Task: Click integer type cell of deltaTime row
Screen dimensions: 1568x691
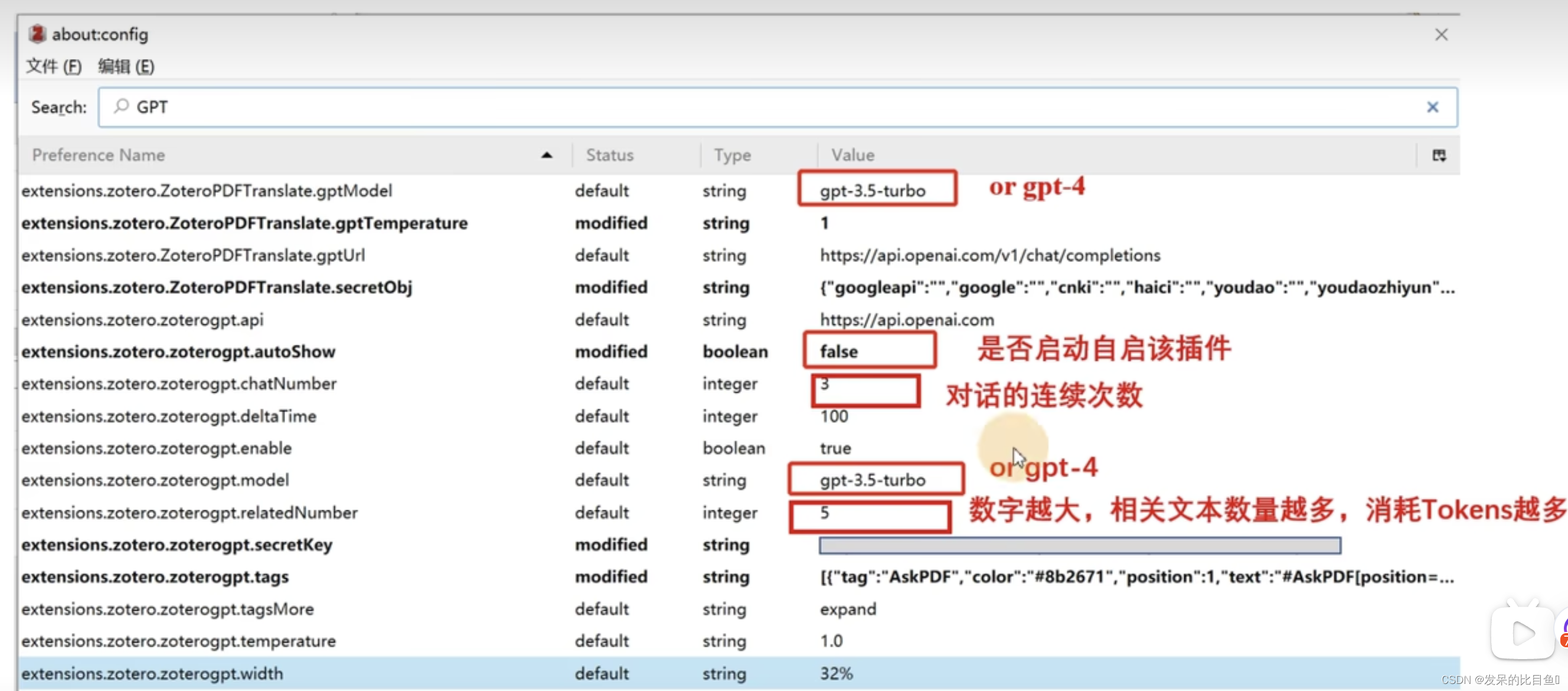Action: tap(730, 416)
